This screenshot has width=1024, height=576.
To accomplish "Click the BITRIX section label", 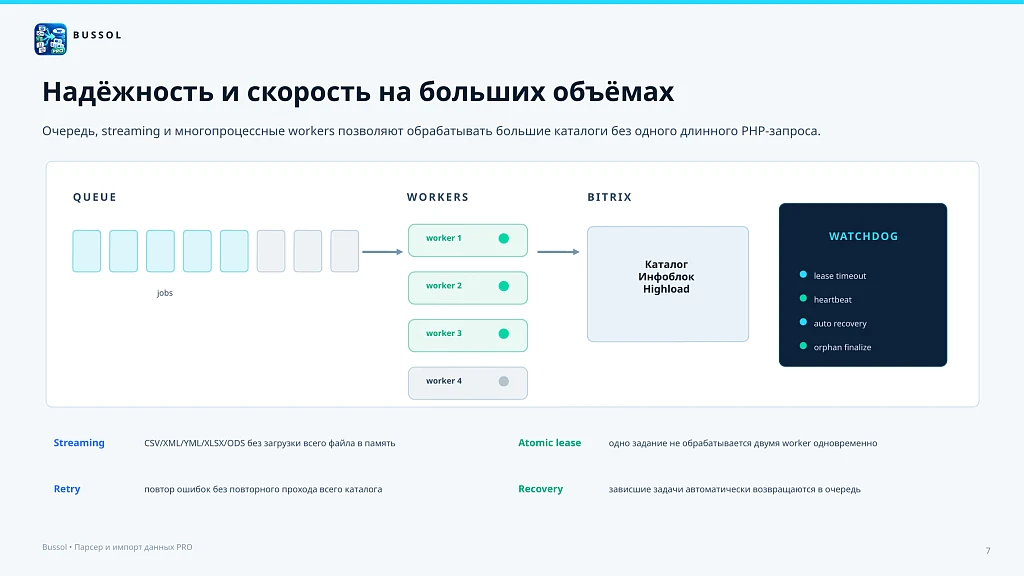I will (609, 197).
